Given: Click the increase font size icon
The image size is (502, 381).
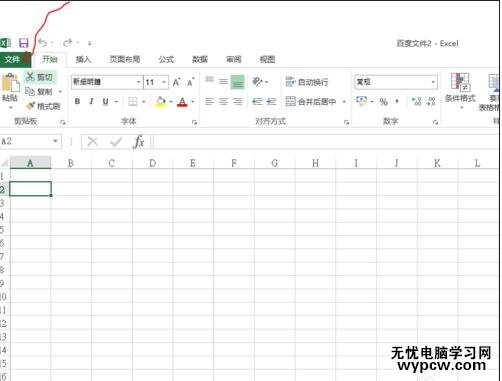Looking at the screenshot, I should click(176, 82).
